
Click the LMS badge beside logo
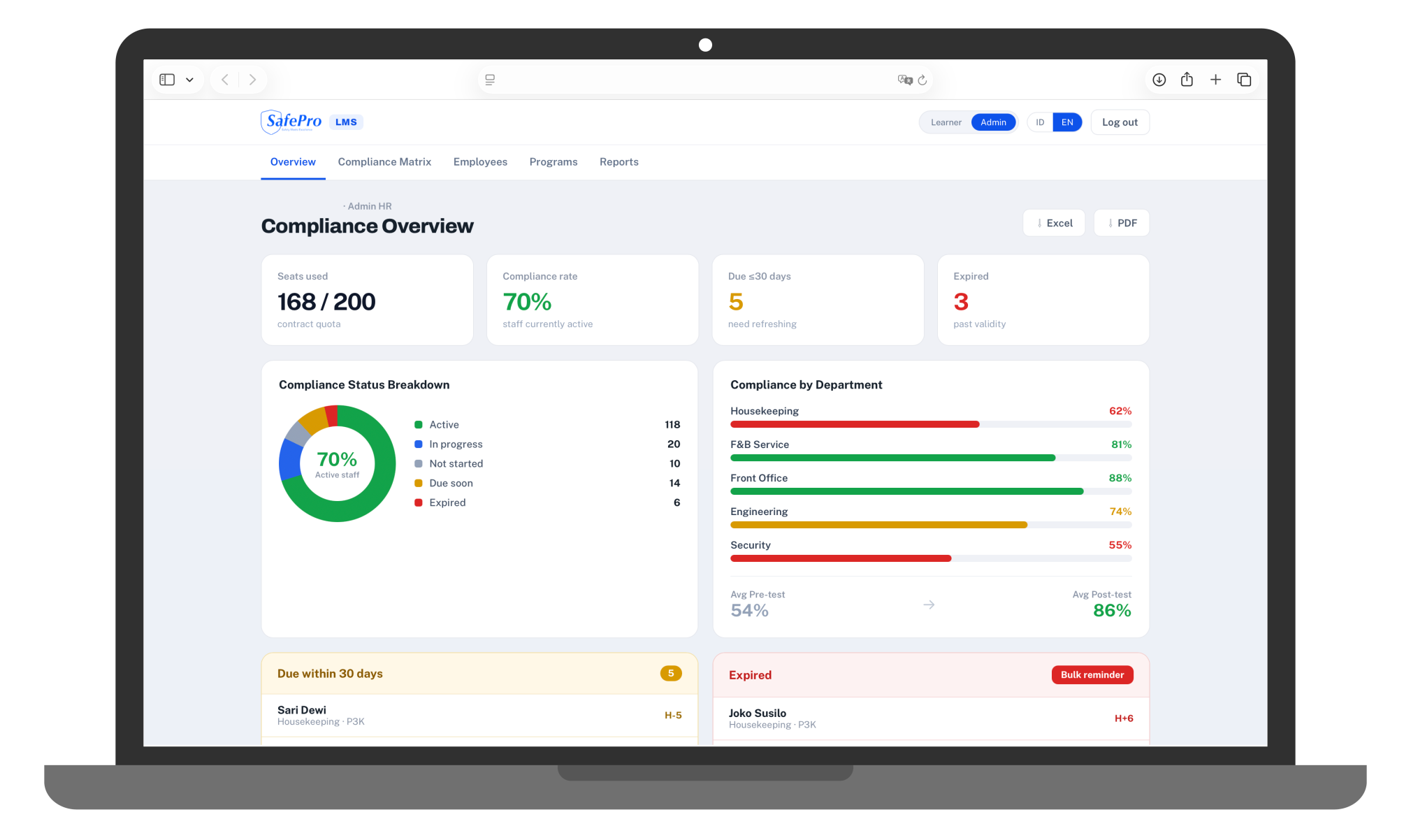(x=346, y=122)
